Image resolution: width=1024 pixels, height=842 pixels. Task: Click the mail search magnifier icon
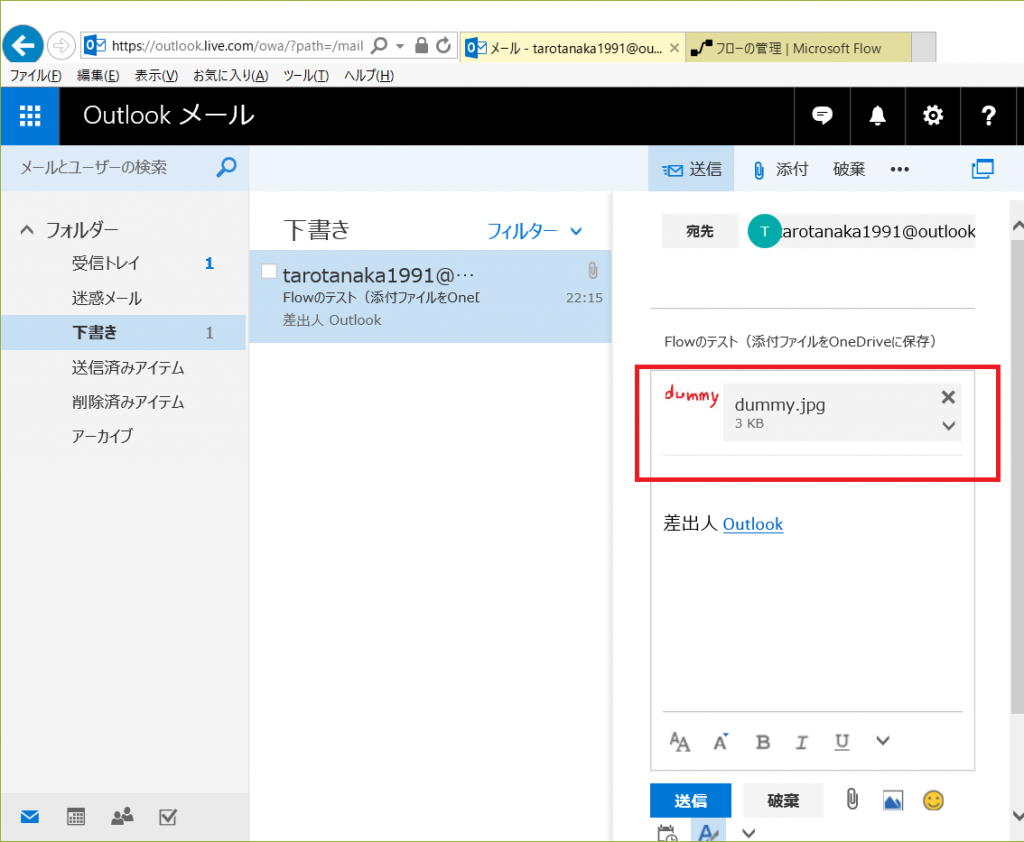226,167
